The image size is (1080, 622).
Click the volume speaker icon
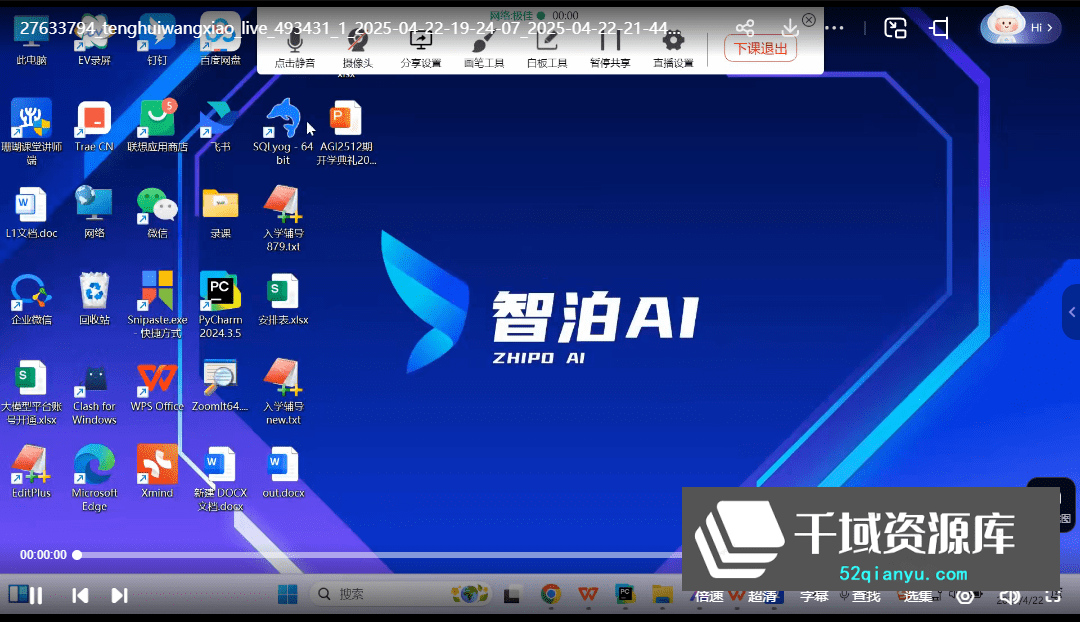(x=1009, y=597)
